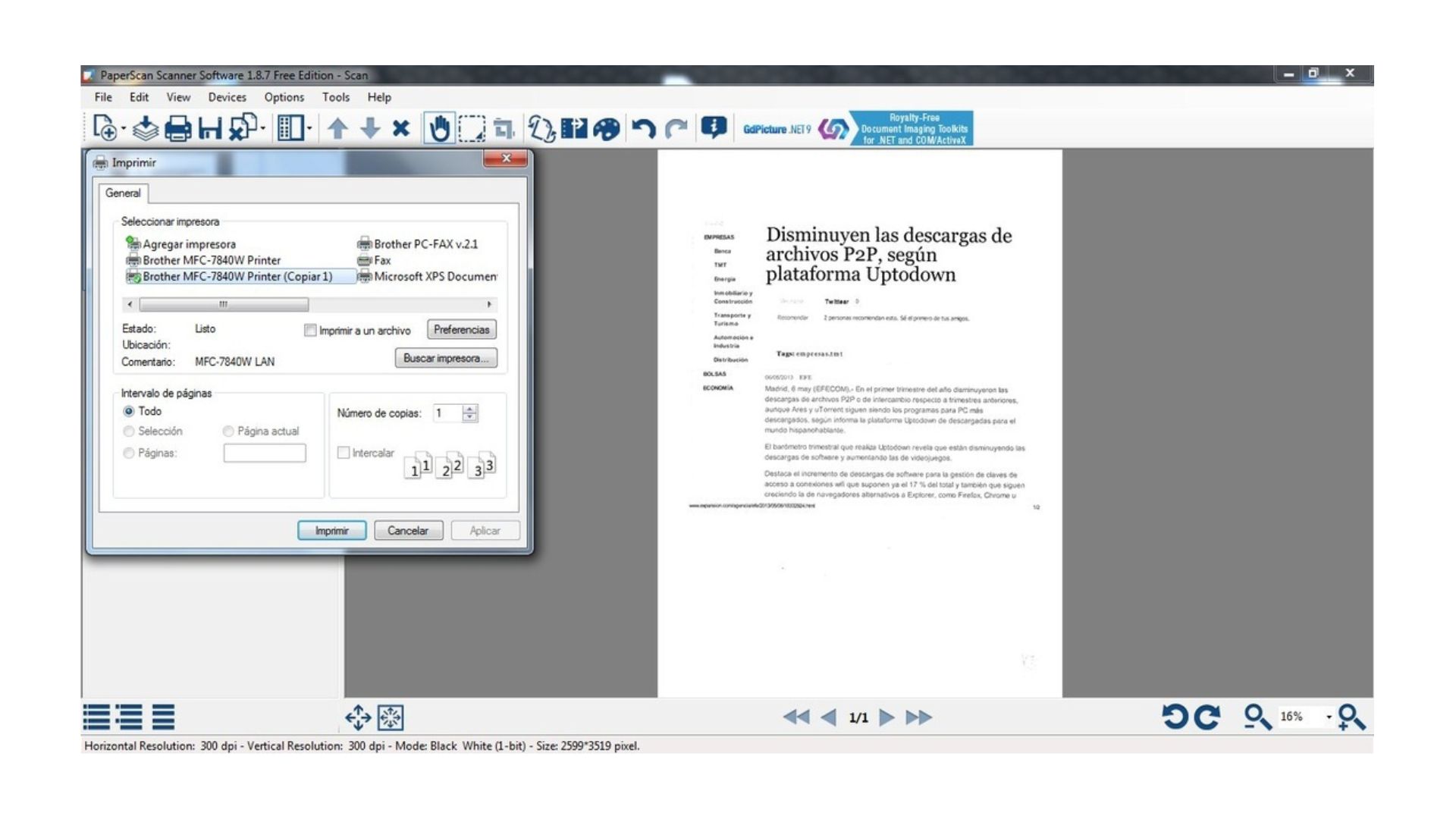The height and width of the screenshot is (819, 1456).
Task: Click the pan four-arrow icon
Action: click(358, 717)
